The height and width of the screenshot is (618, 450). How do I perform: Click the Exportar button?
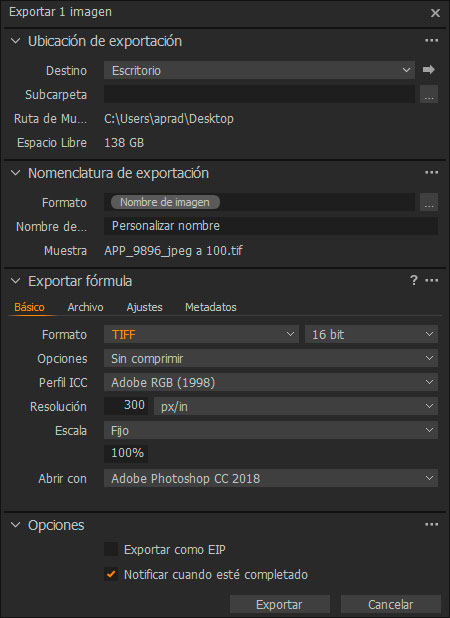click(279, 604)
